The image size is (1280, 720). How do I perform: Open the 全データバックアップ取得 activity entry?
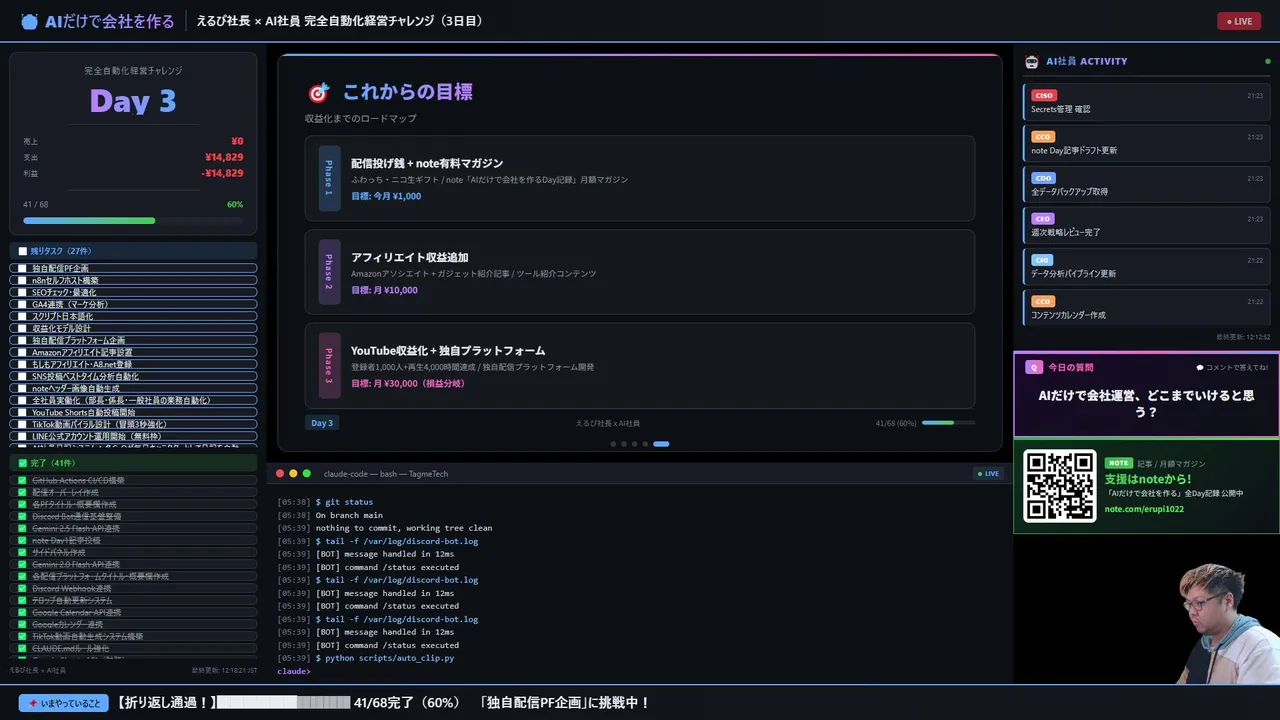[x=1147, y=184]
